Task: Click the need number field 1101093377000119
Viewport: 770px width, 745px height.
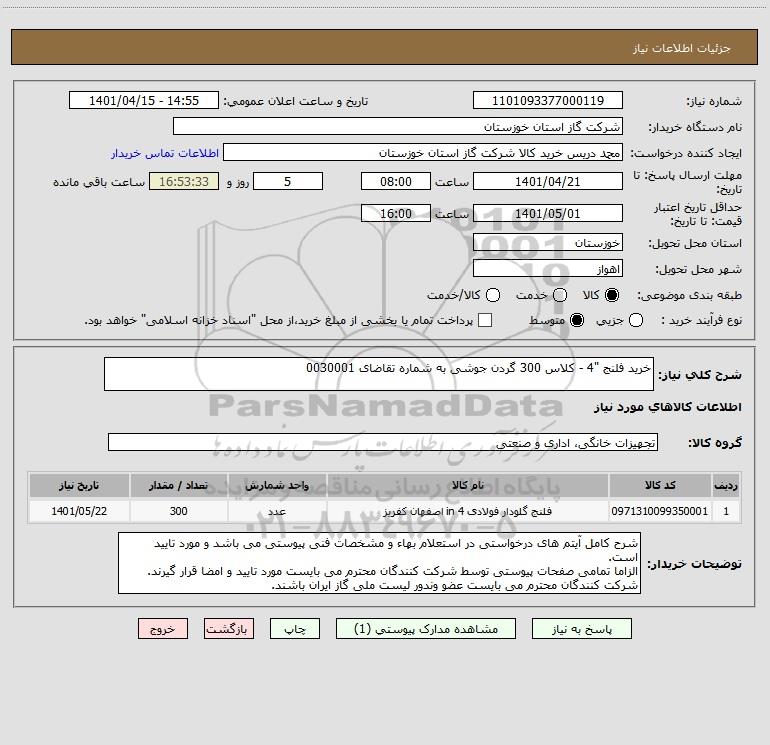Action: pyautogui.click(x=548, y=101)
